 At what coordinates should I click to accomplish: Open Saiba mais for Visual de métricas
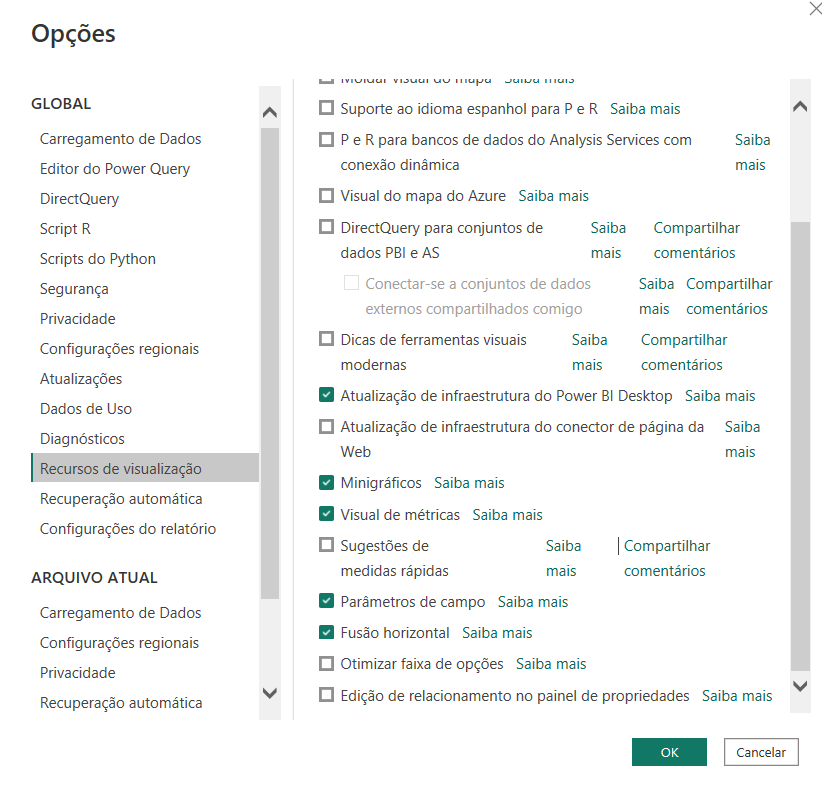(507, 514)
